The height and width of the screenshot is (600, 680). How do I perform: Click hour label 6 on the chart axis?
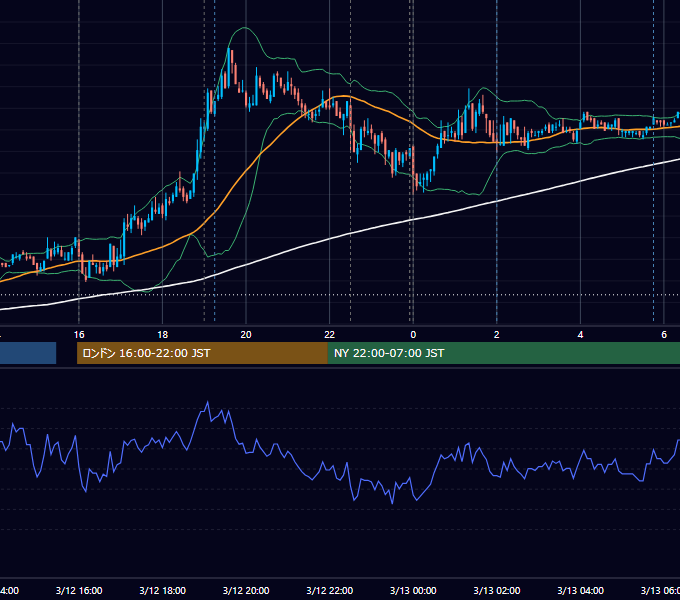pyautogui.click(x=664, y=335)
